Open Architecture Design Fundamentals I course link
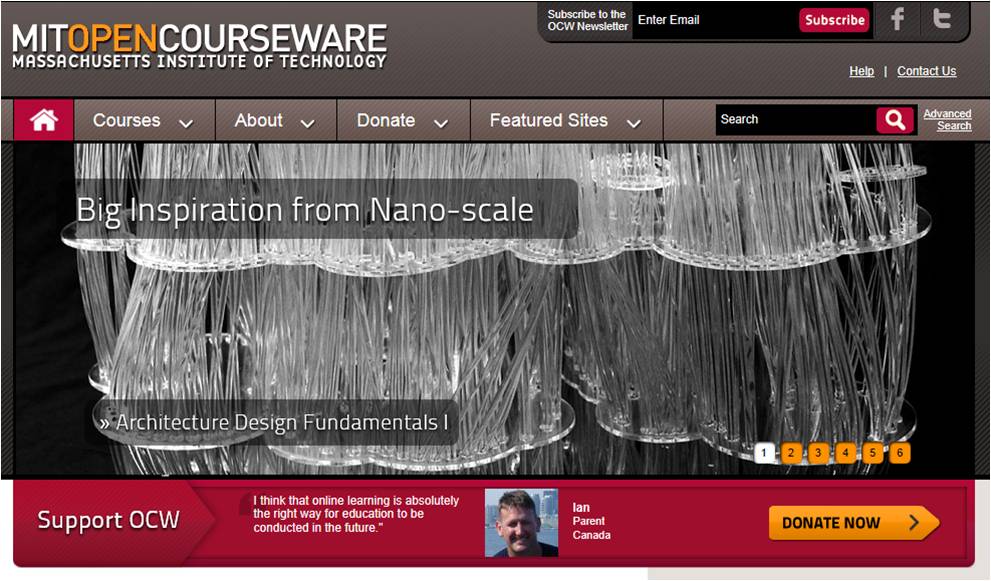The height and width of the screenshot is (581, 991). pos(274,422)
